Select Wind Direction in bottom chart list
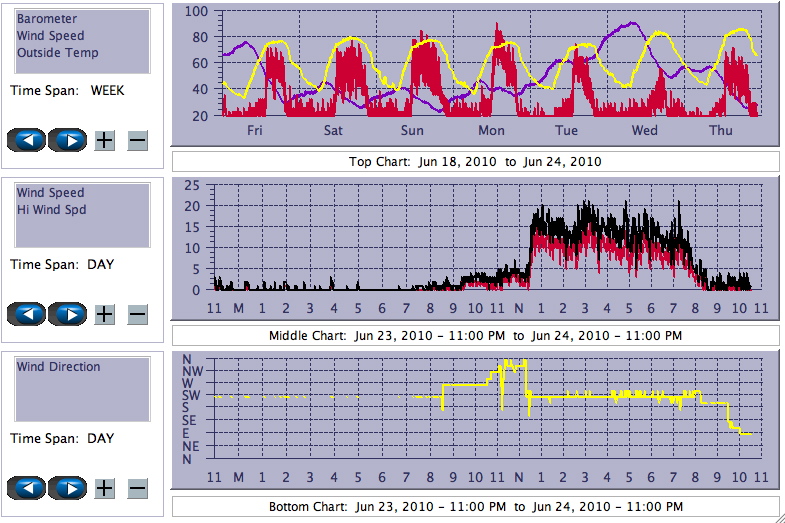The height and width of the screenshot is (523, 785). pyautogui.click(x=58, y=367)
